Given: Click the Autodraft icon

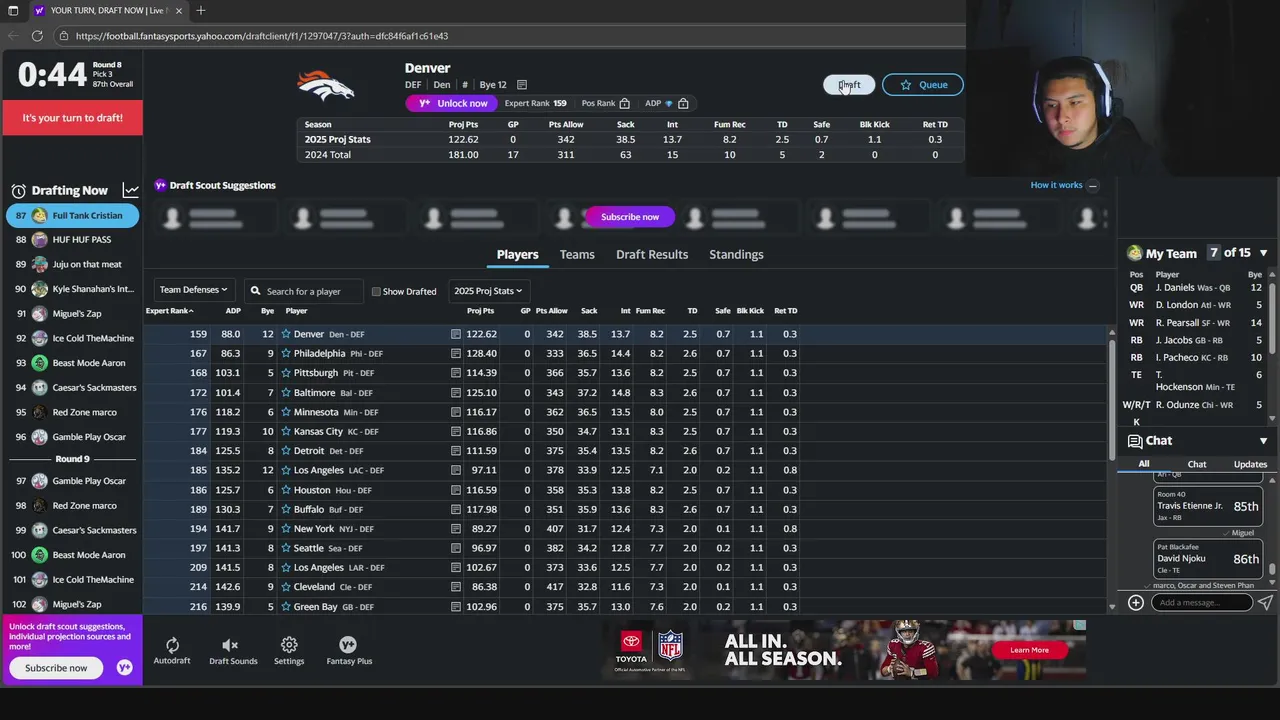Looking at the screenshot, I should (x=172, y=645).
